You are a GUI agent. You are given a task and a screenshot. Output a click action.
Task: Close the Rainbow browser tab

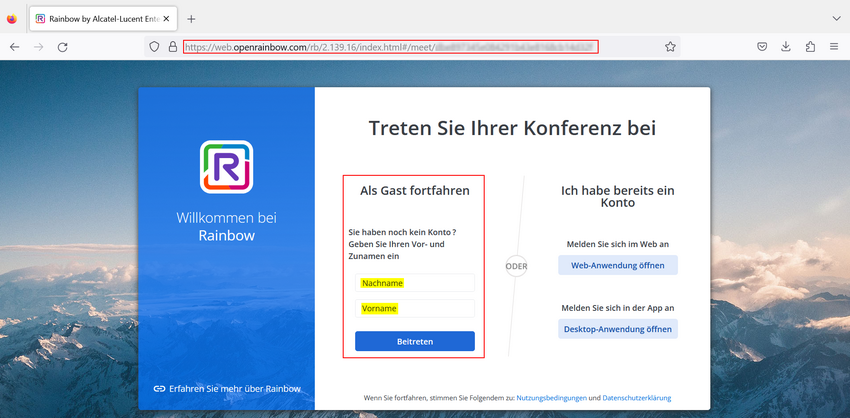[x=166, y=19]
